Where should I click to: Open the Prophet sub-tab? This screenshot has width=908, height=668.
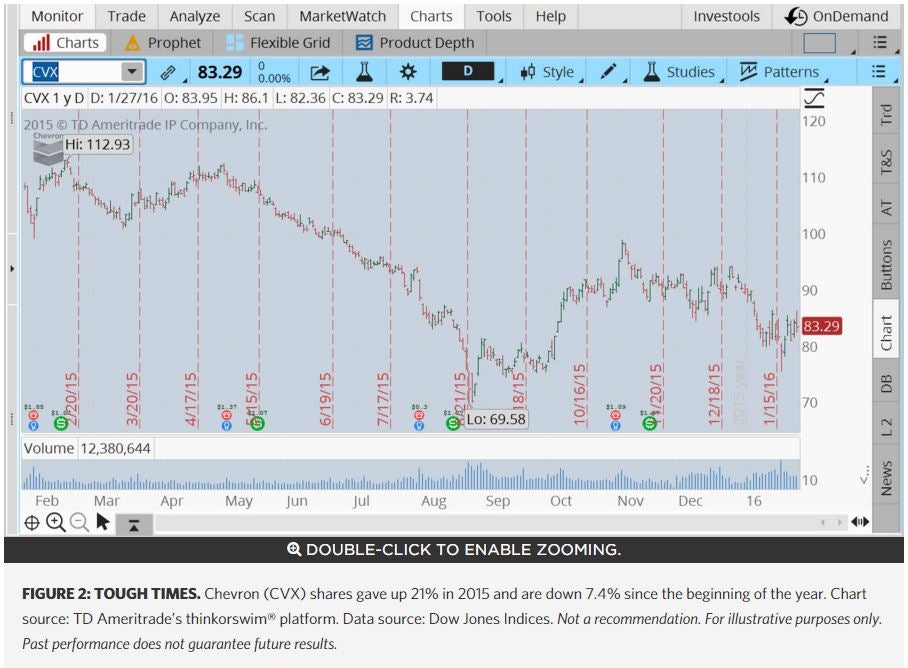pos(163,43)
